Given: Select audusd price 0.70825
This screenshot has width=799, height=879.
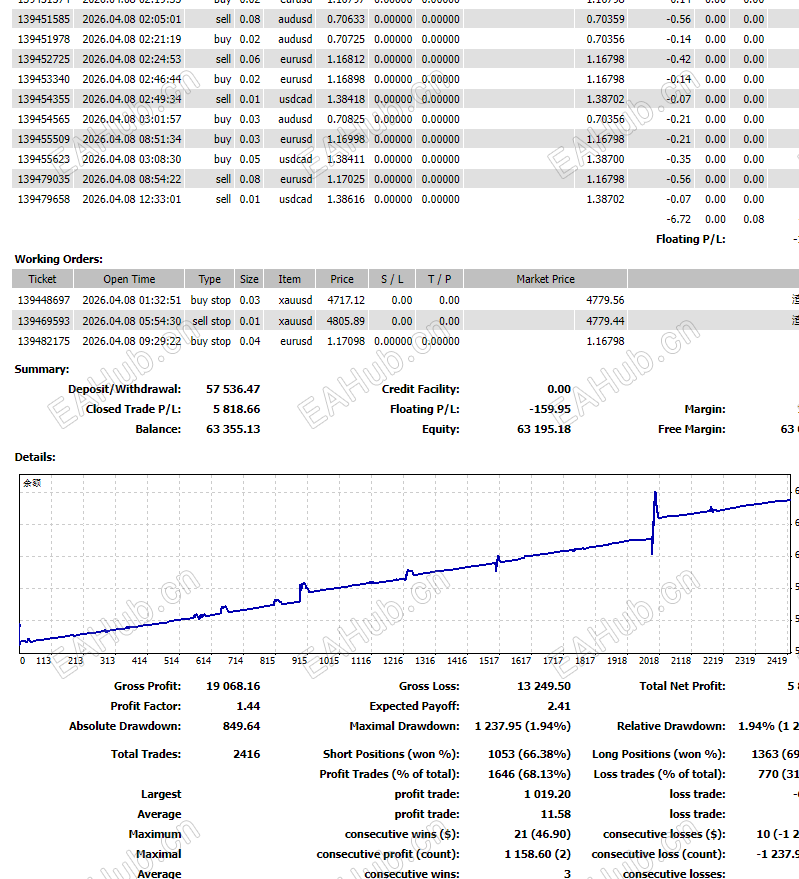Looking at the screenshot, I should pos(346,119).
